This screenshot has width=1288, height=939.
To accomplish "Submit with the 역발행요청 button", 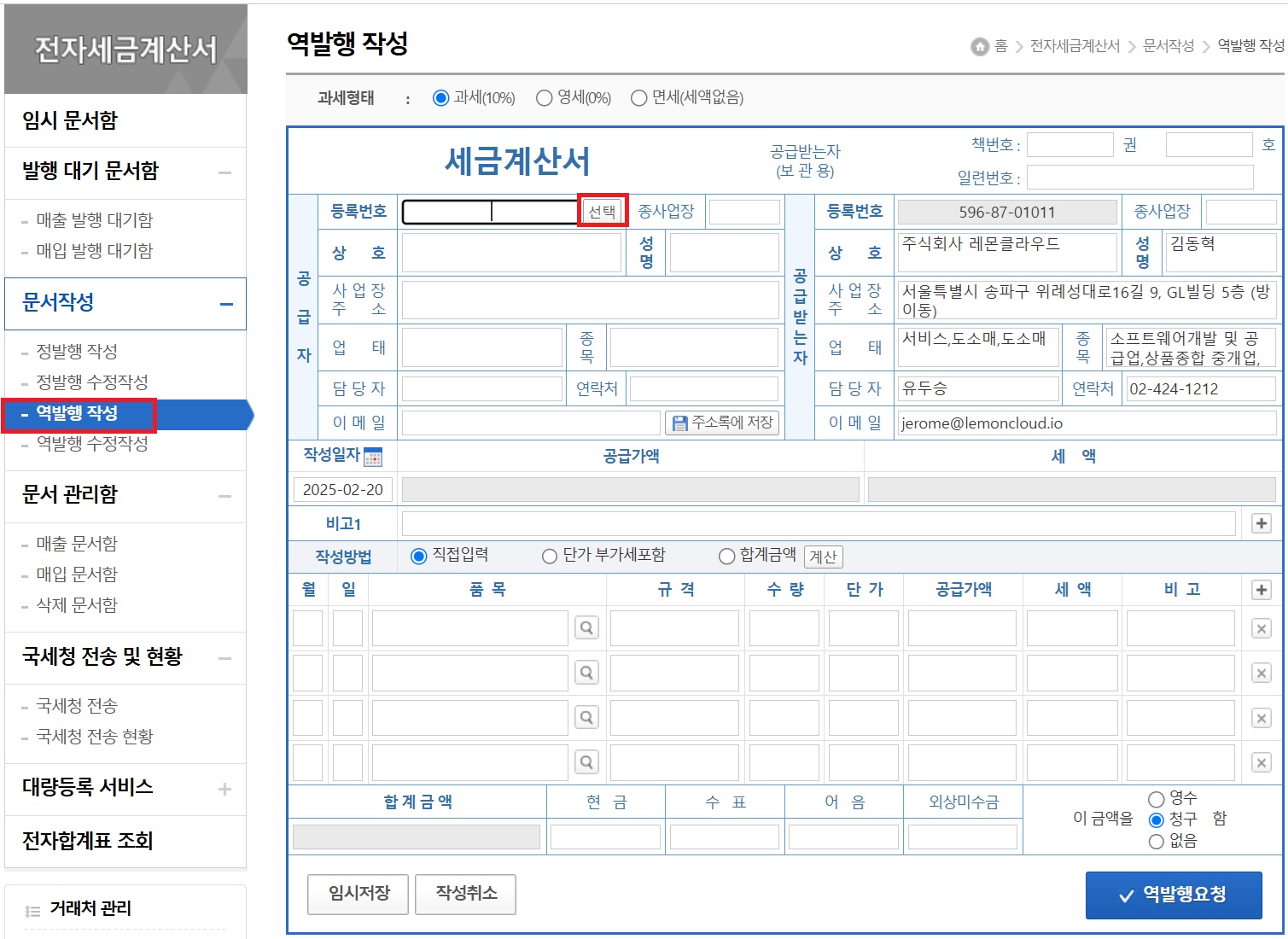I will (1174, 895).
